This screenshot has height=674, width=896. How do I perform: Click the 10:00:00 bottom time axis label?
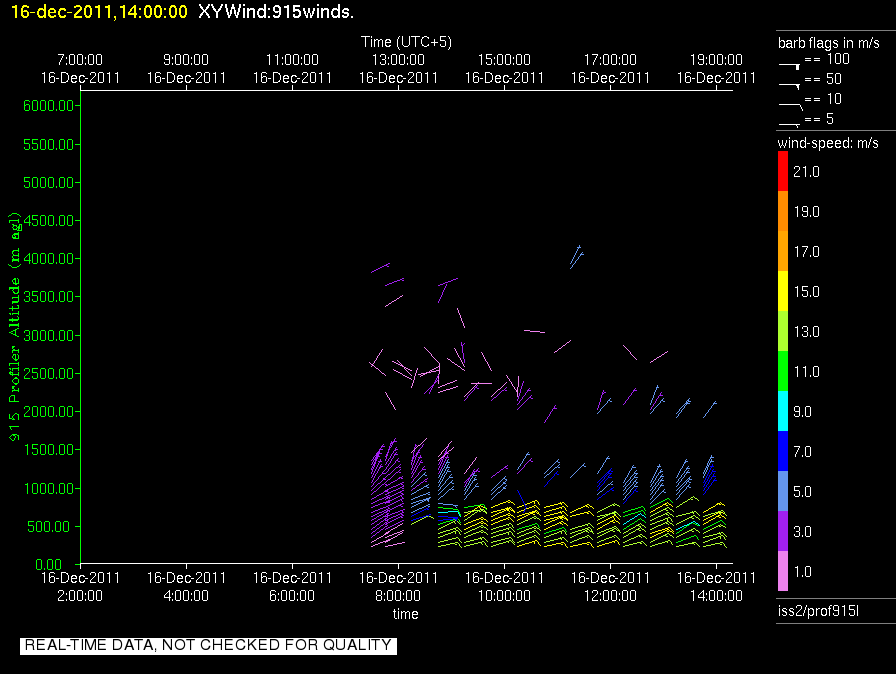tap(504, 596)
